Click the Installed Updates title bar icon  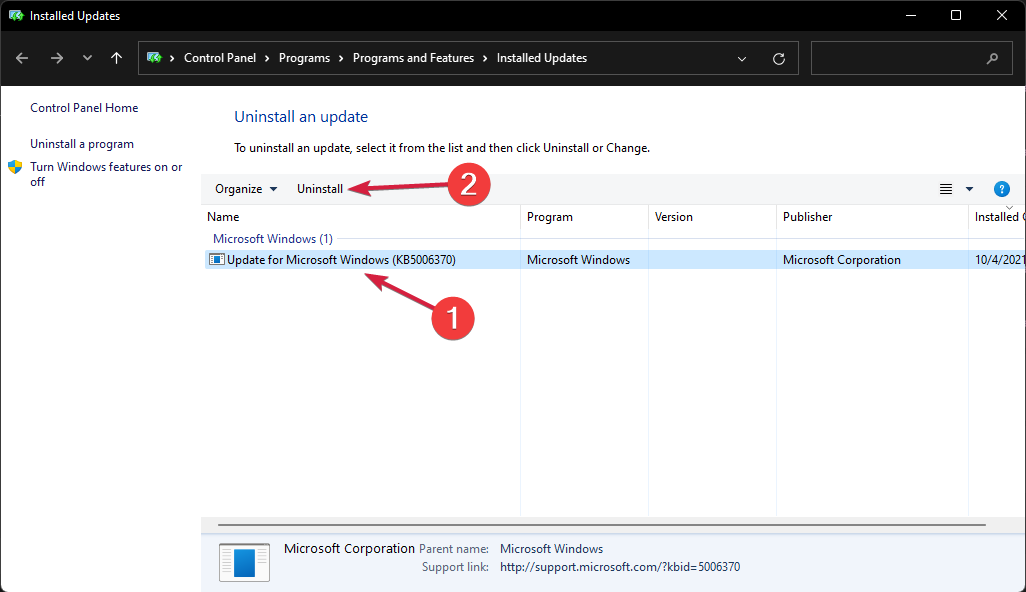(16, 15)
